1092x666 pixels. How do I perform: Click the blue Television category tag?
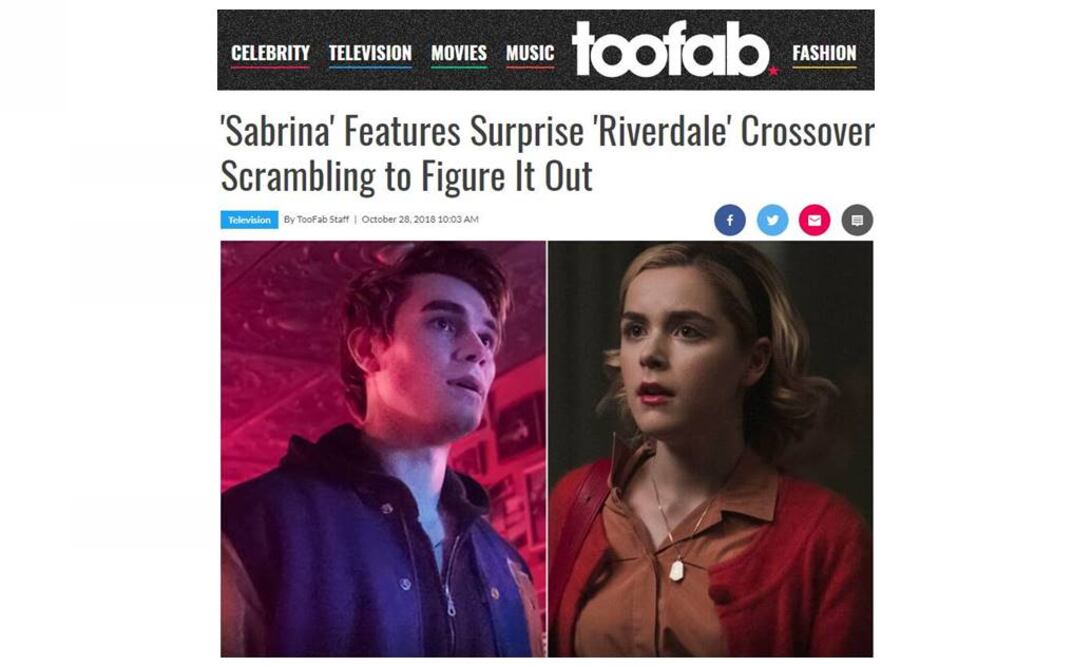(249, 219)
